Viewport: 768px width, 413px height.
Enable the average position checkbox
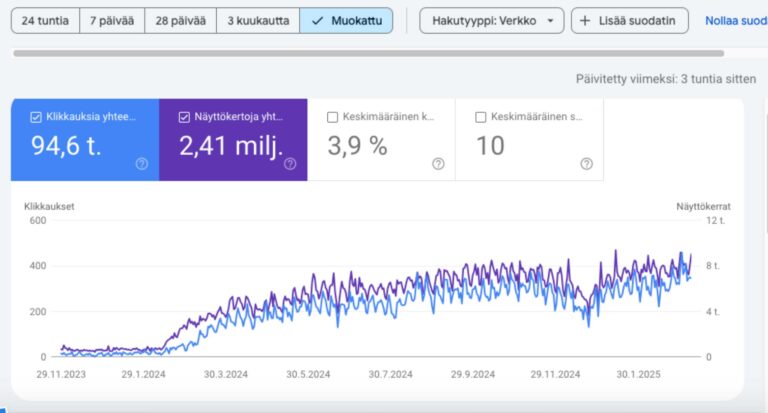[481, 116]
